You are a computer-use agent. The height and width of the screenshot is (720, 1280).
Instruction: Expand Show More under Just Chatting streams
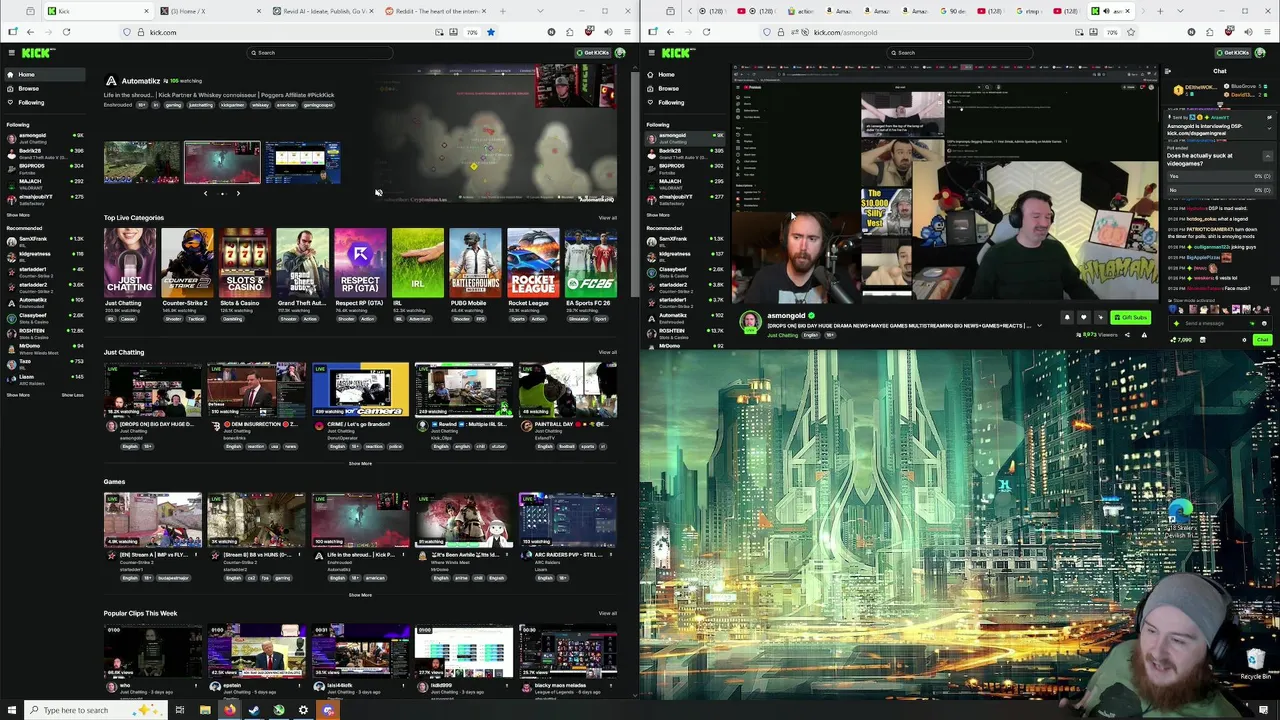[x=360, y=463]
